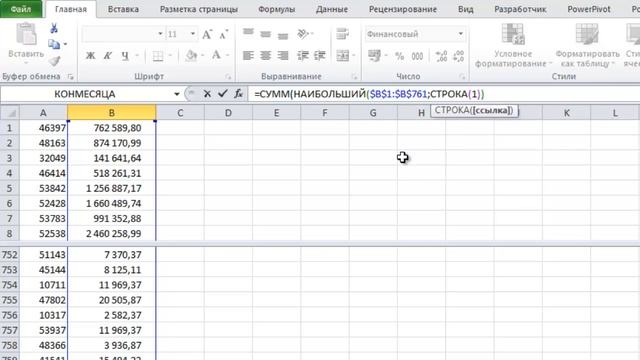The height and width of the screenshot is (360, 640).
Task: Align text right icon
Action: (x=282, y=56)
